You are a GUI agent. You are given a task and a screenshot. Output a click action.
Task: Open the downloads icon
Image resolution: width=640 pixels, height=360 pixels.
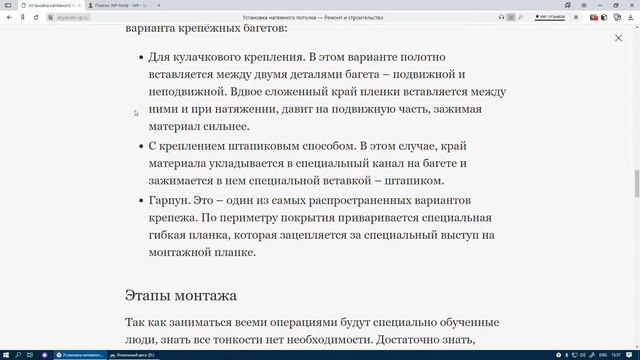click(x=631, y=18)
